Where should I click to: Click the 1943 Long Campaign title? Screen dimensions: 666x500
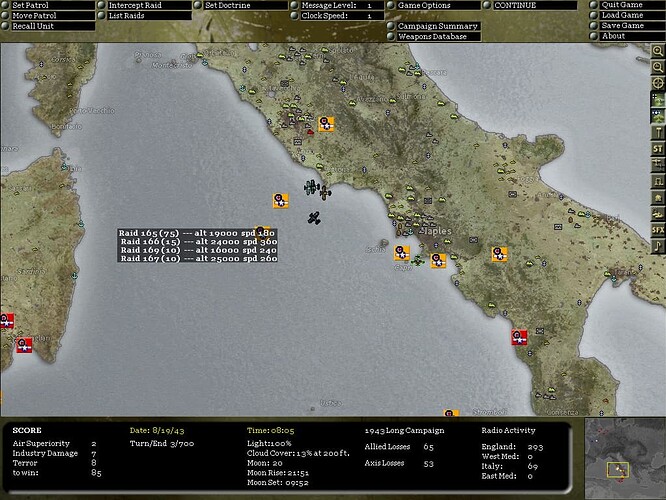point(404,430)
